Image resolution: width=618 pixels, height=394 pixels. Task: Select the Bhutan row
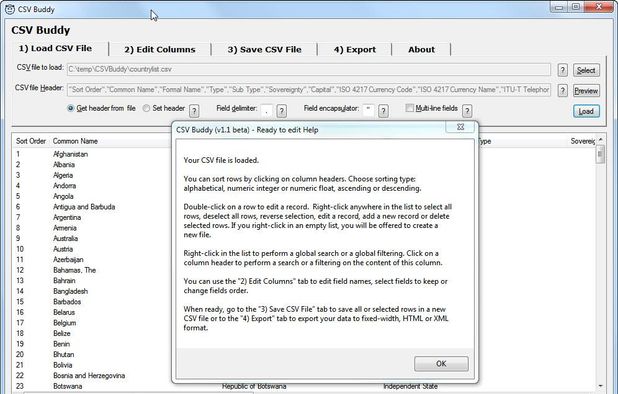(63, 355)
